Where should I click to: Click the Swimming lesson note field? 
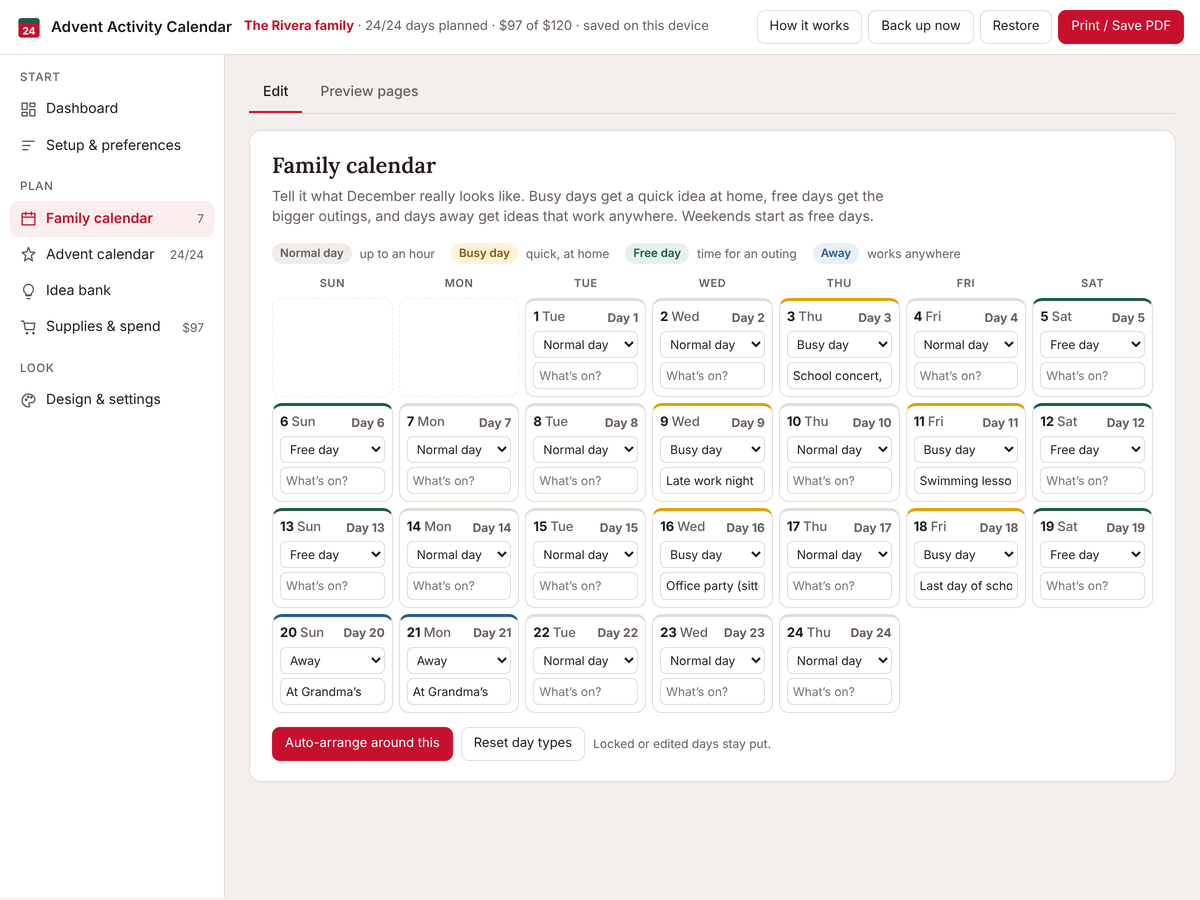click(x=965, y=481)
